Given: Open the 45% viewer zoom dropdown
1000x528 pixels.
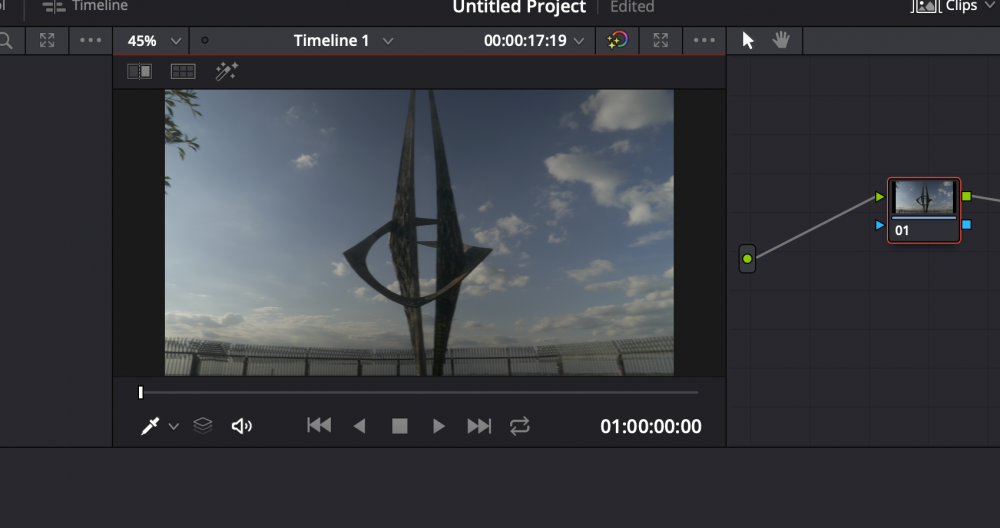Looking at the screenshot, I should click(155, 41).
